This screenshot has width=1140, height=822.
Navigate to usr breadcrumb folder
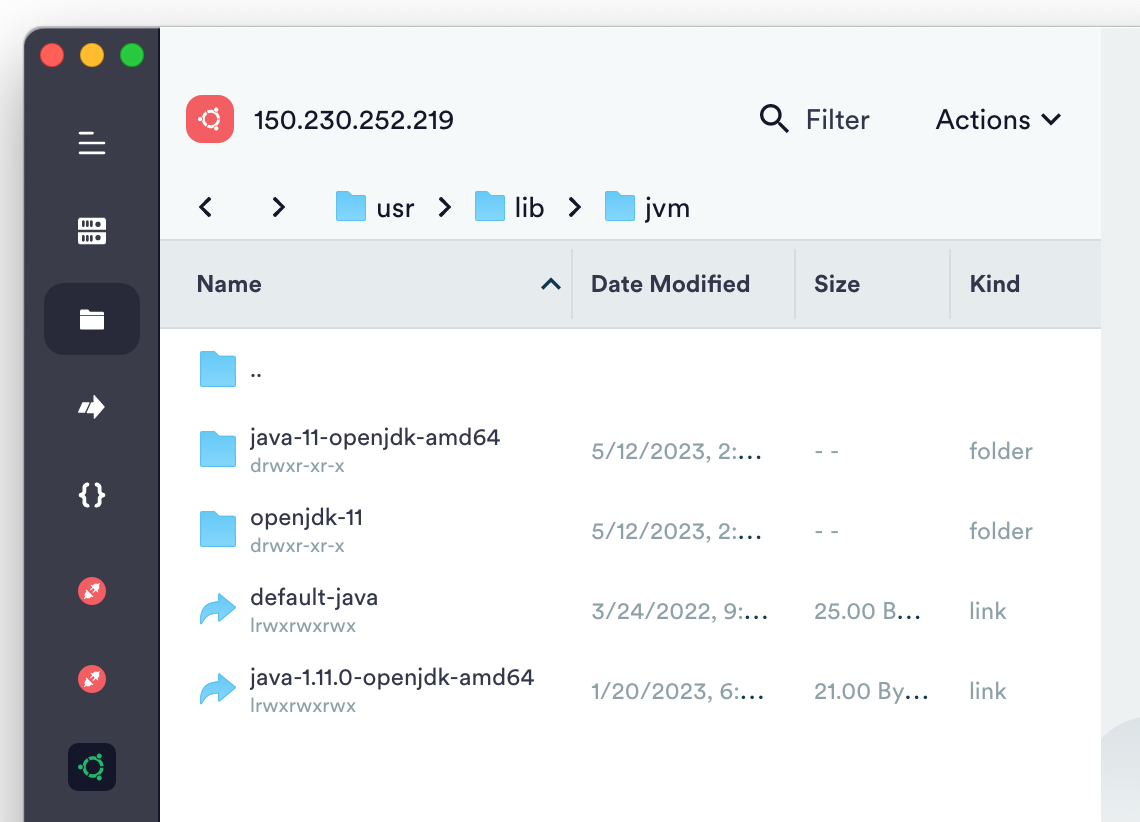pos(374,207)
